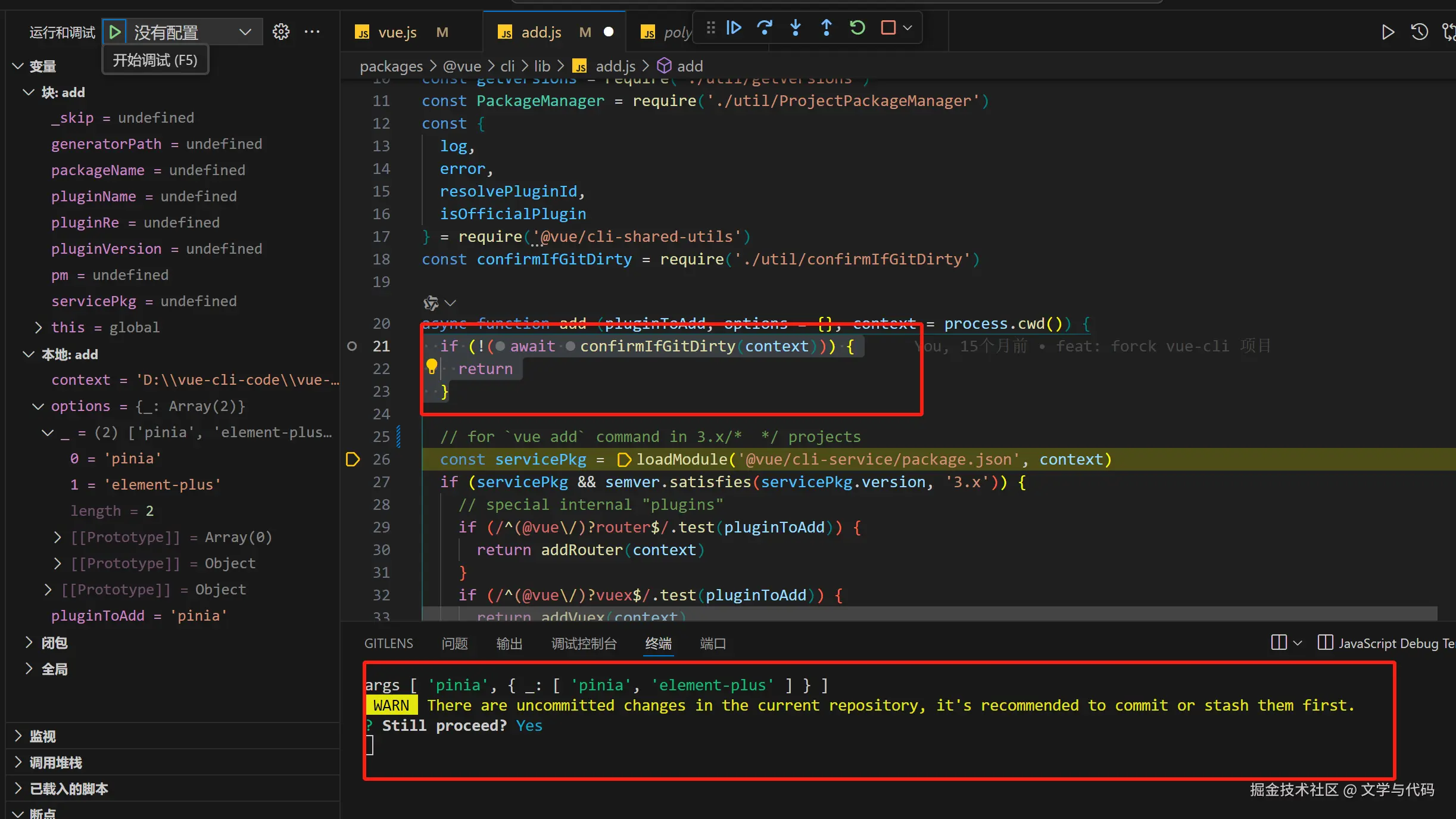Toggle the breakpoint marker on line 26
The width and height of the screenshot is (1456, 819).
353,459
